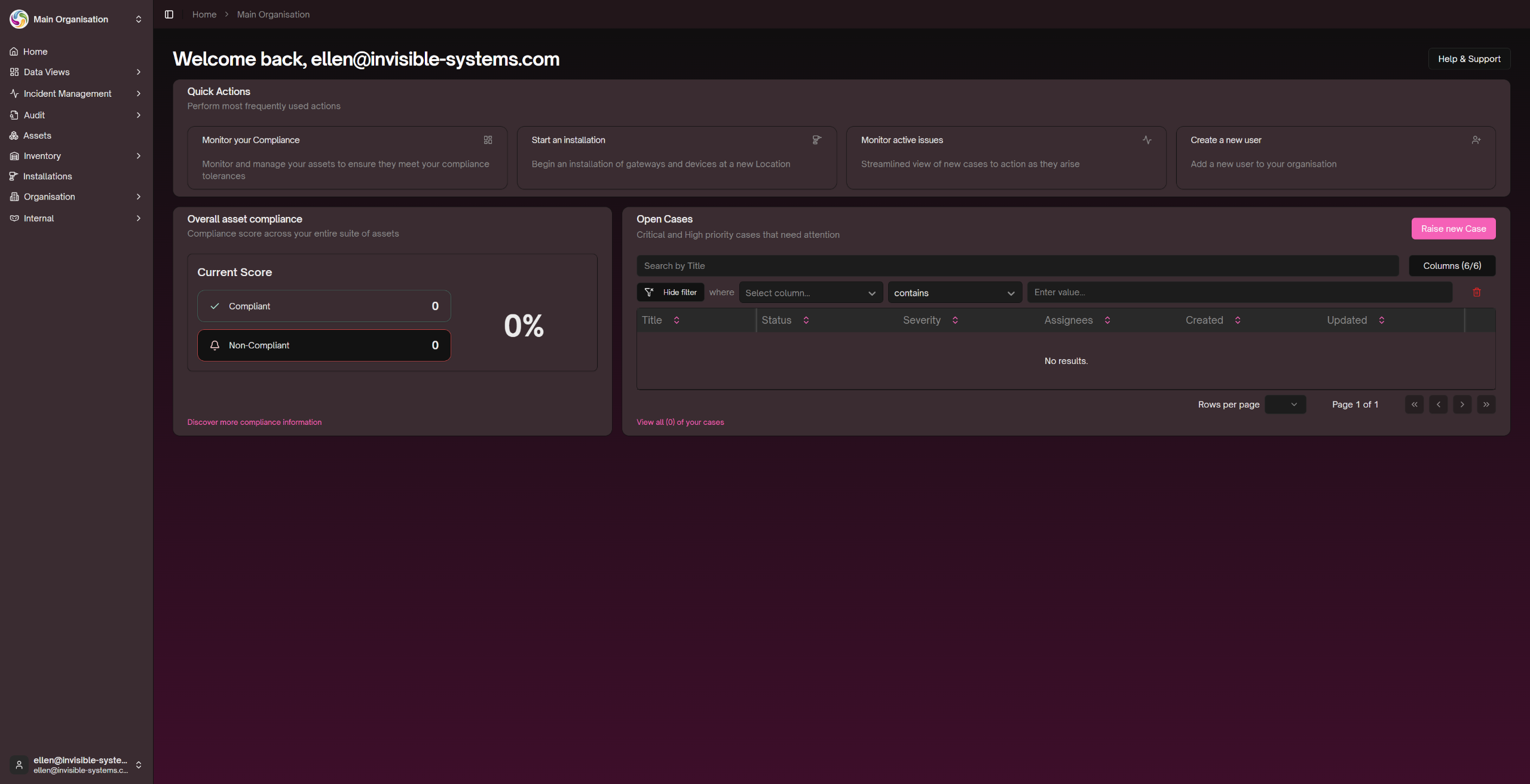1530x784 pixels.
Task: Click the Assets icon in sidebar
Action: pyautogui.click(x=14, y=136)
